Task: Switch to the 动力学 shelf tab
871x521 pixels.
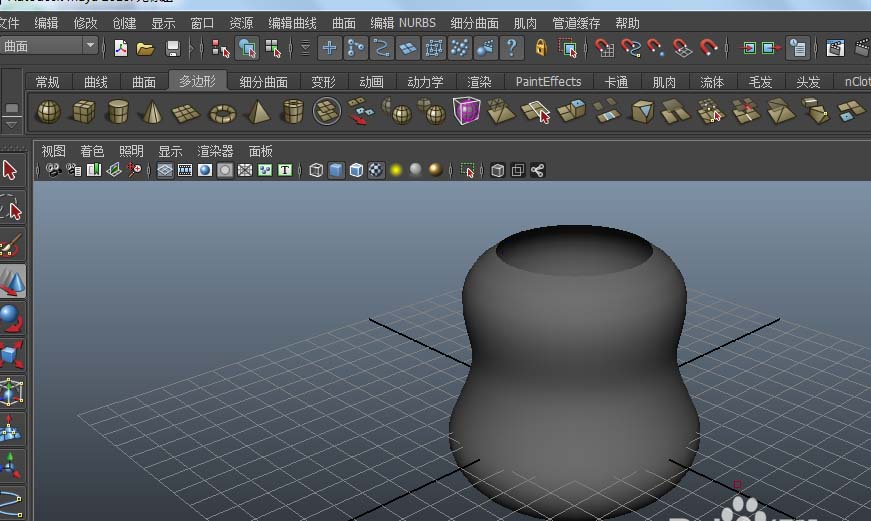Action: coord(425,82)
